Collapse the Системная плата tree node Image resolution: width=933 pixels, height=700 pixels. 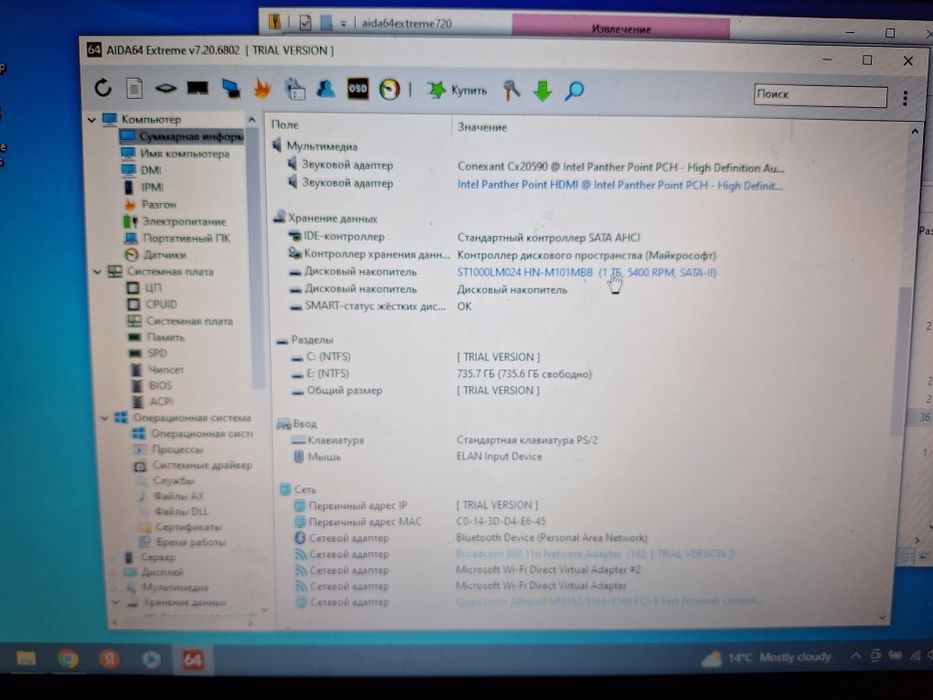click(x=98, y=271)
